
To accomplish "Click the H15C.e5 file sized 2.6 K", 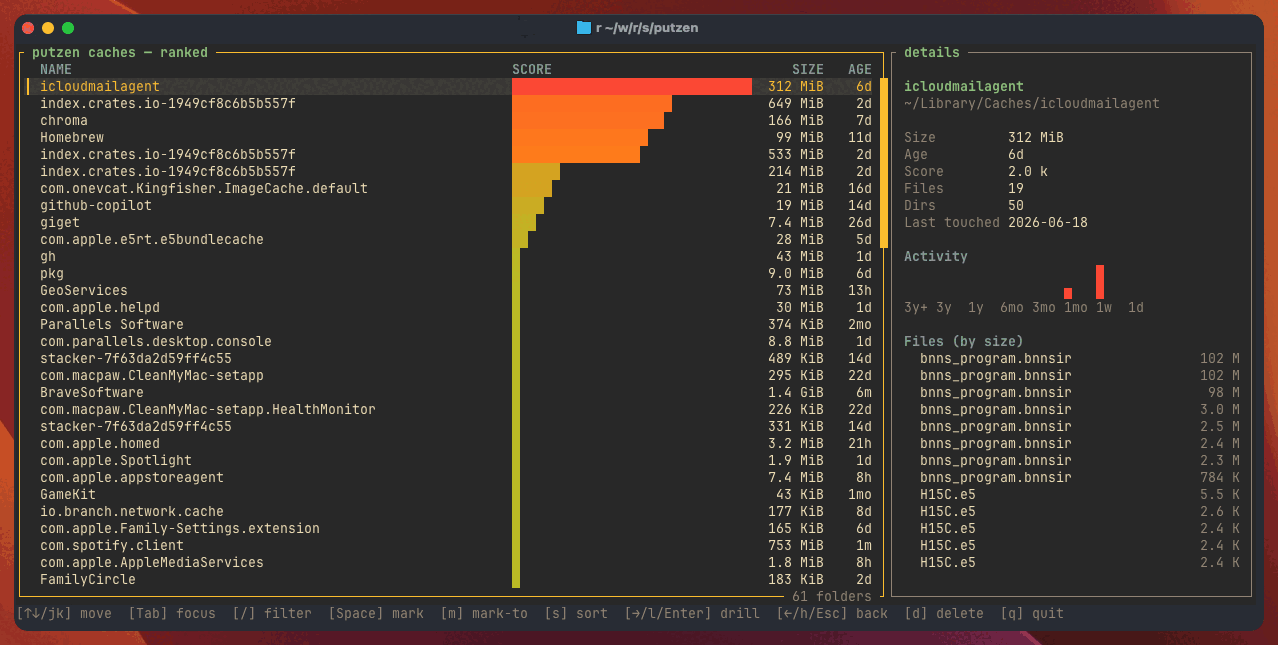I will pos(1080,512).
